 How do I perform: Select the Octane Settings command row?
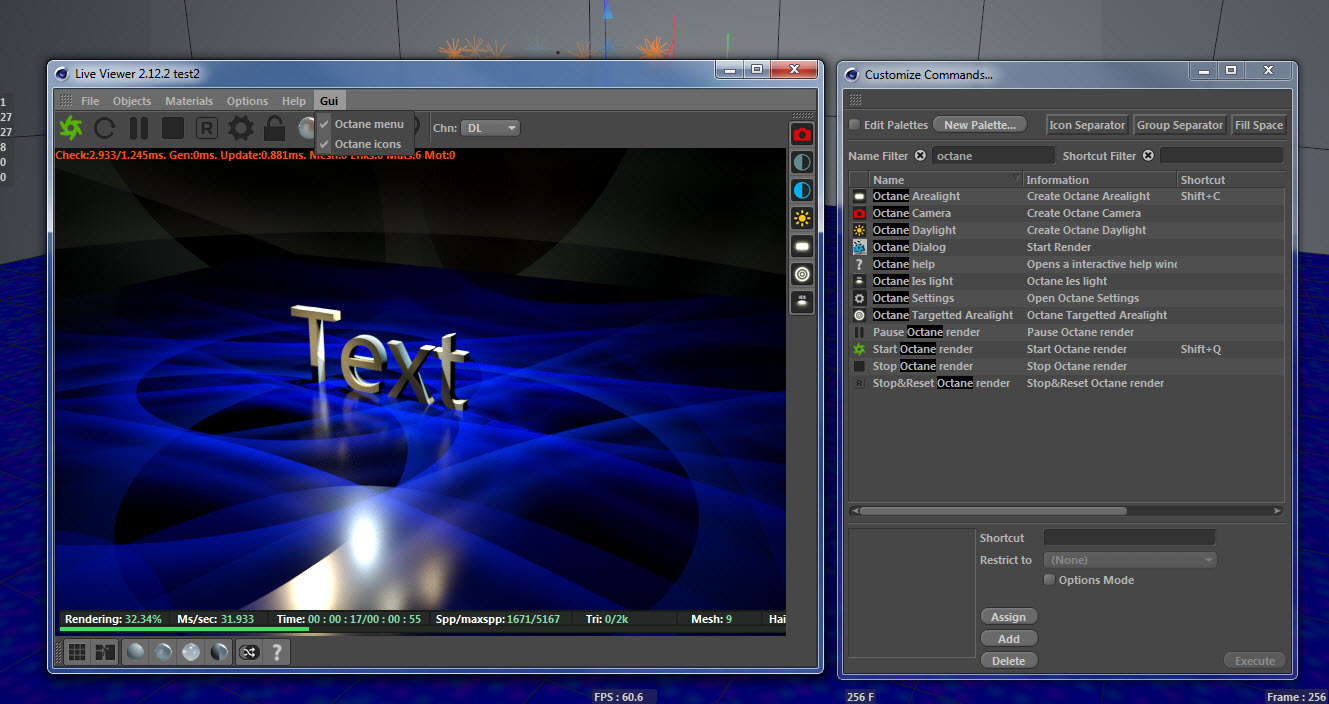pyautogui.click(x=1067, y=298)
